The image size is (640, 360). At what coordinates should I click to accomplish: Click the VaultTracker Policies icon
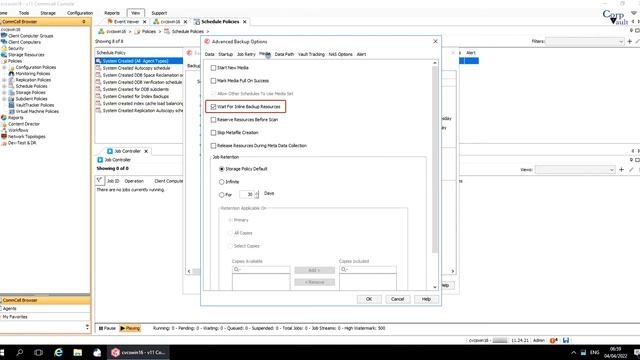tap(11, 105)
